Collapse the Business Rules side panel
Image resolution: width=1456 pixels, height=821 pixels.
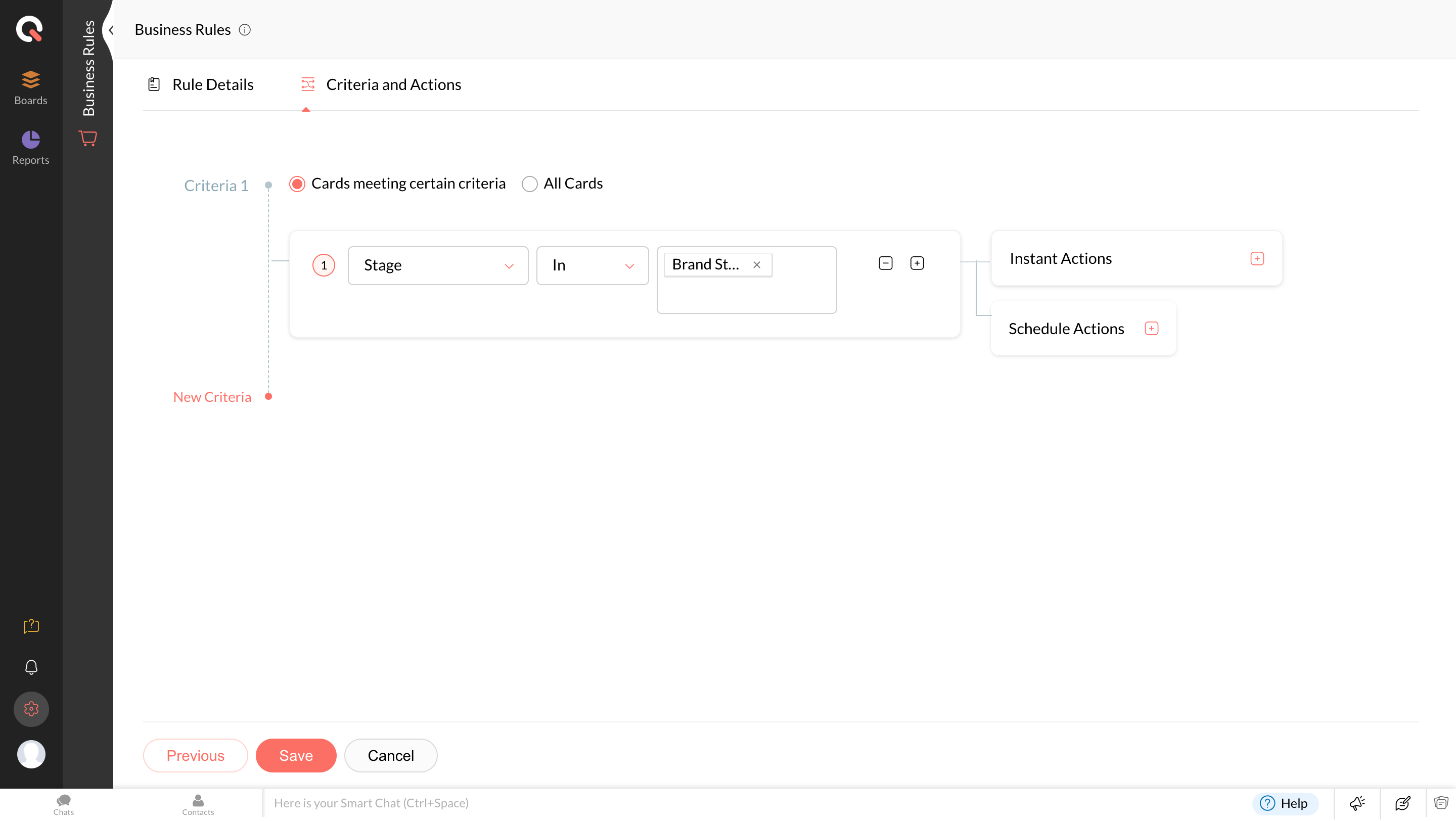pos(111,30)
